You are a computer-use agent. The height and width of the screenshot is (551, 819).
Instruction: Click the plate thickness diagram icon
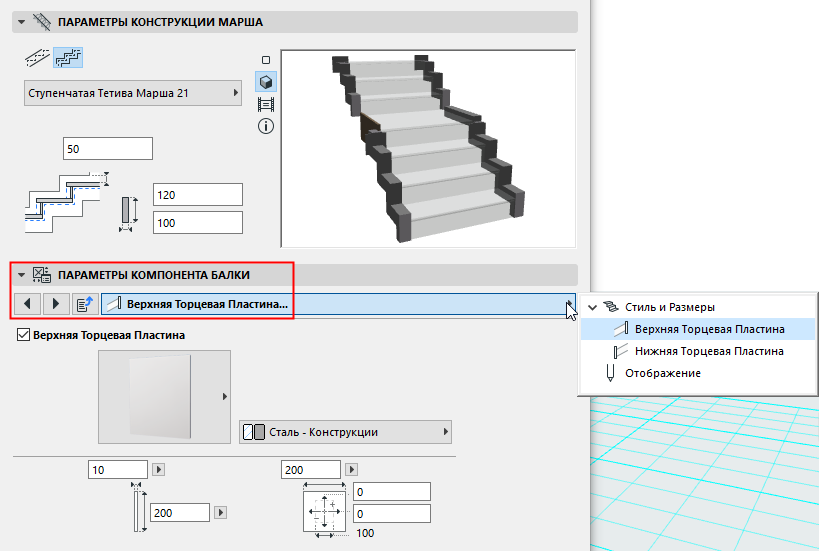coord(139,507)
